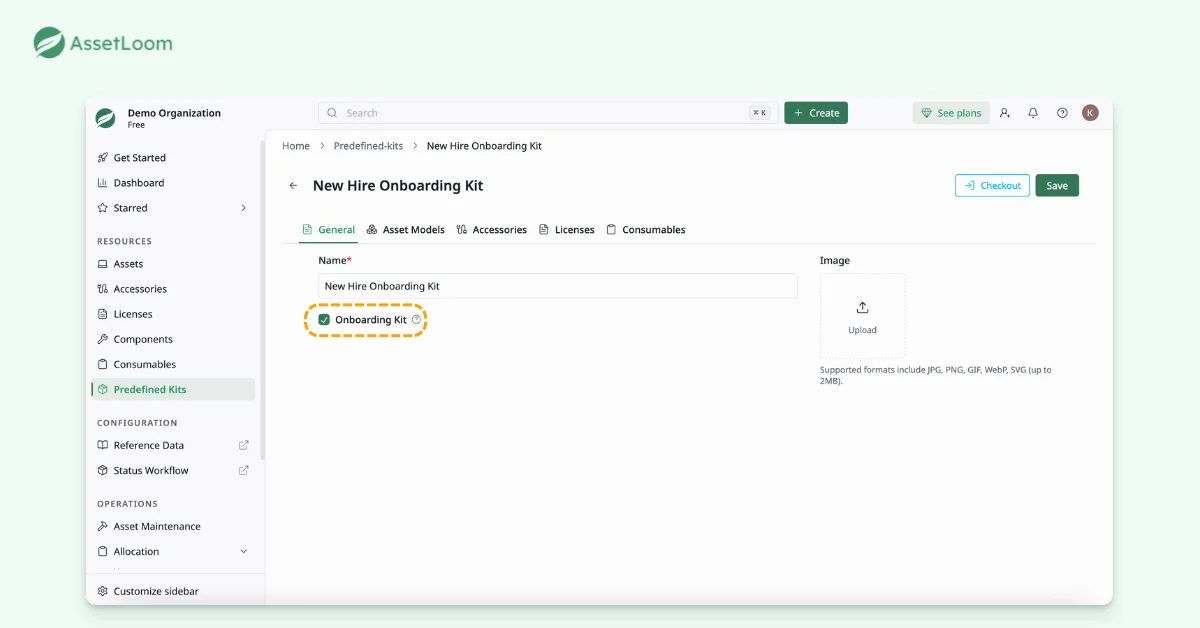Click the invite user icon in top bar
Image resolution: width=1200 pixels, height=628 pixels.
tap(1005, 113)
